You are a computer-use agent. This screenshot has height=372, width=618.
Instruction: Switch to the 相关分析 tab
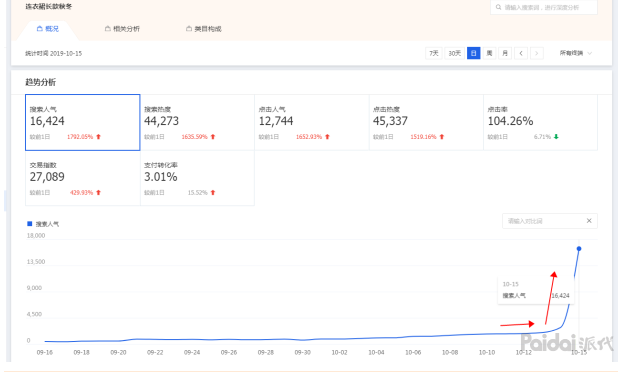pos(122,29)
